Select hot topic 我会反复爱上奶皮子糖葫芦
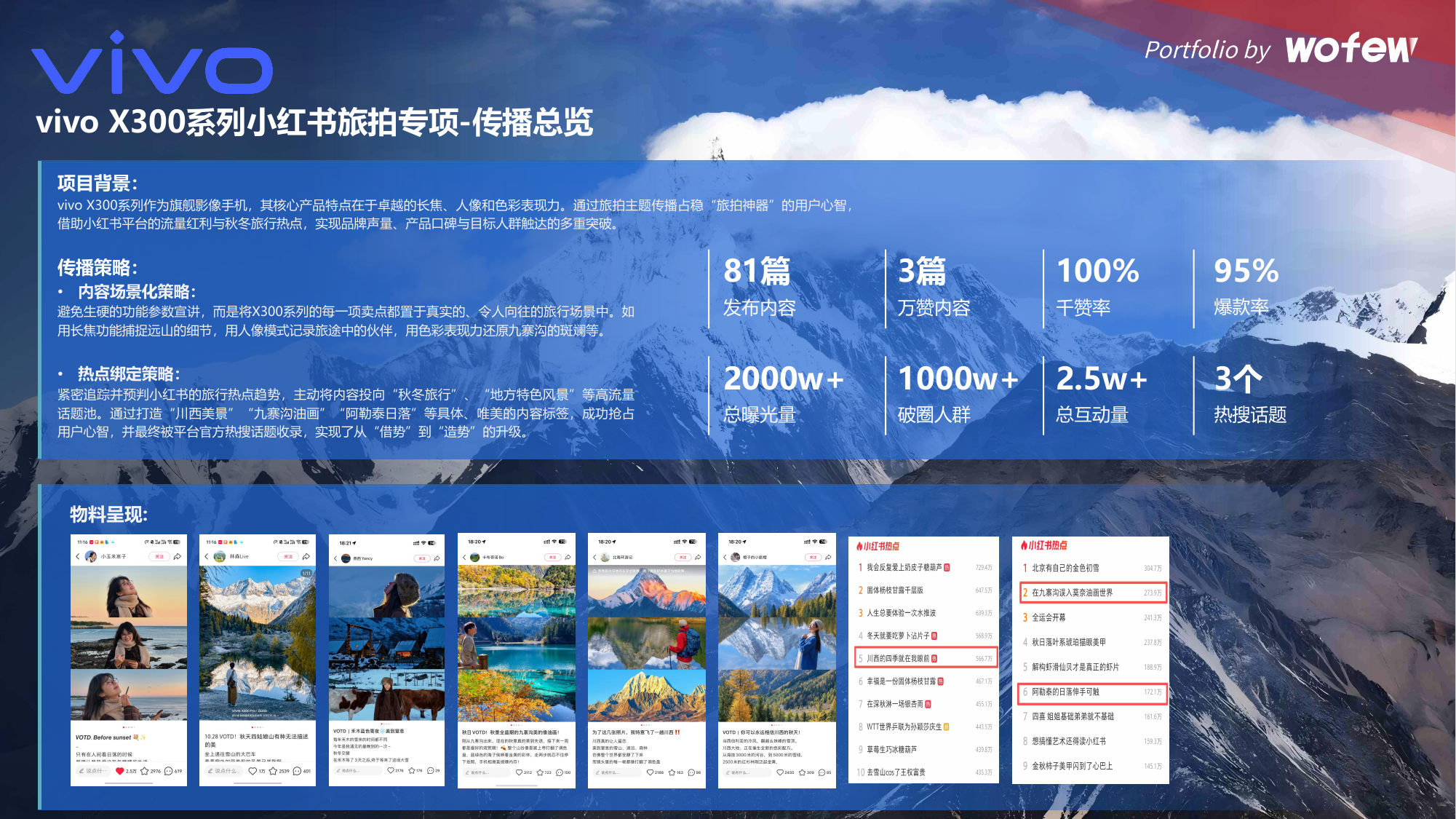 pyautogui.click(x=925, y=567)
